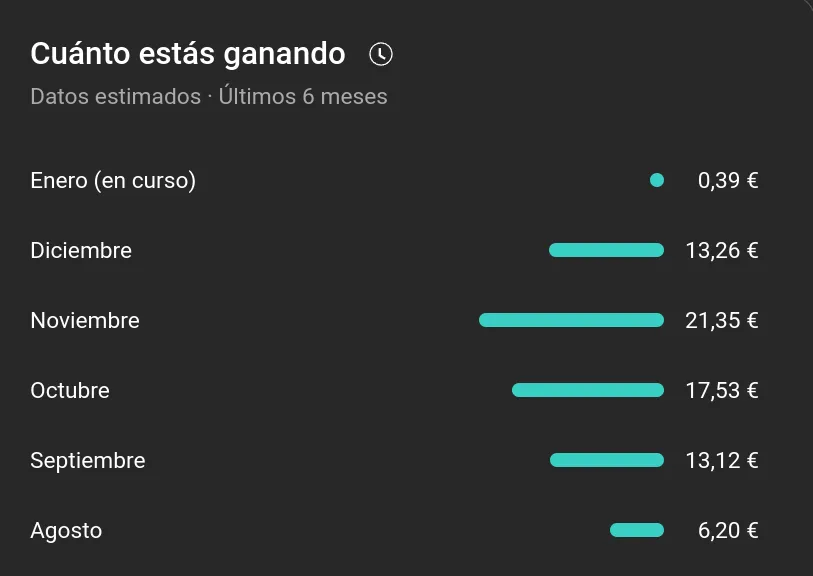
Task: Select the 'Datos estimados · Últimos 6 meses' subtitle
Action: click(209, 97)
